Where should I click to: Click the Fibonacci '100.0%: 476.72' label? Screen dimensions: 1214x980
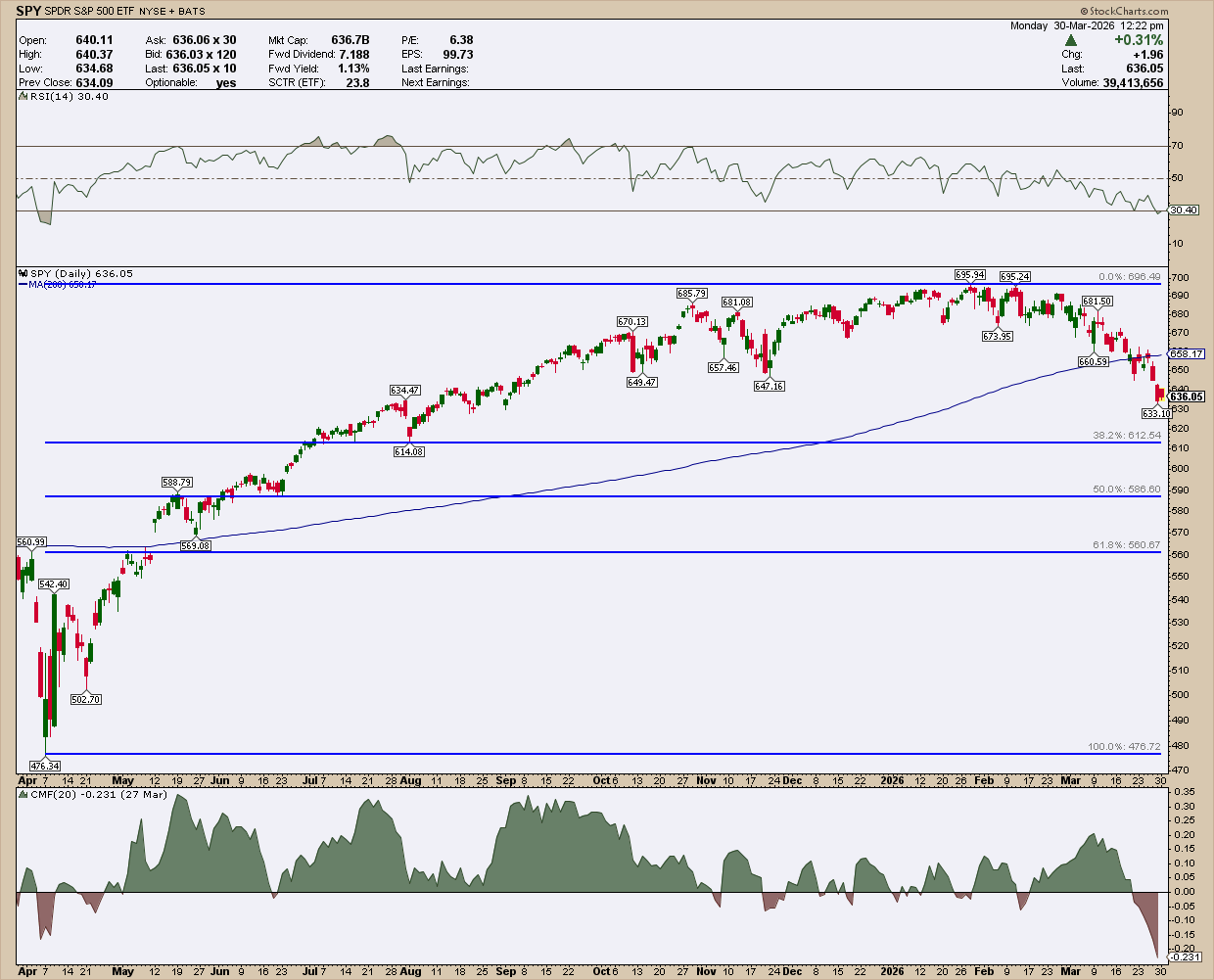(1125, 746)
